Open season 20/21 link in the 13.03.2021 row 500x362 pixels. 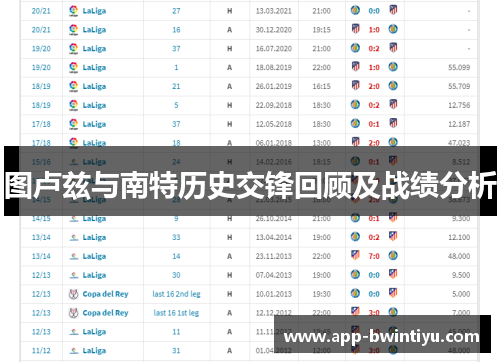41,11
